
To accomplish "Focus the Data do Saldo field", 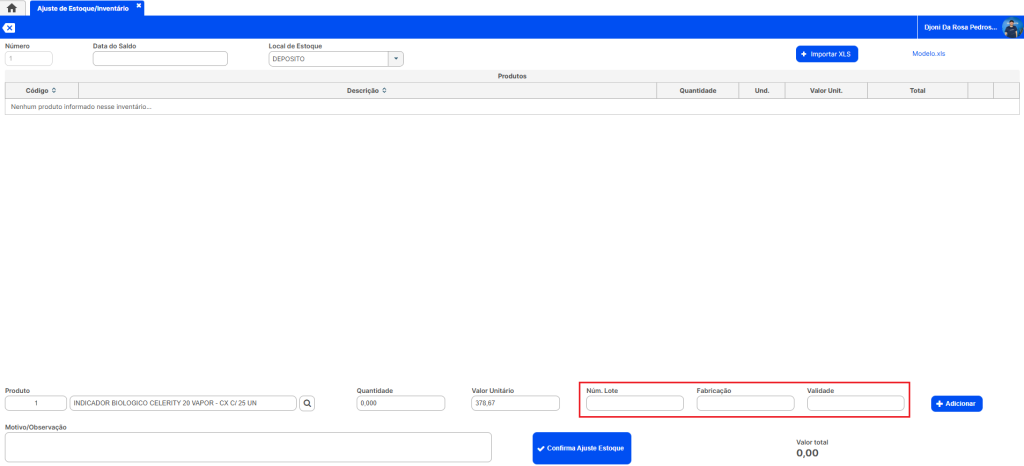I will tap(160, 59).
